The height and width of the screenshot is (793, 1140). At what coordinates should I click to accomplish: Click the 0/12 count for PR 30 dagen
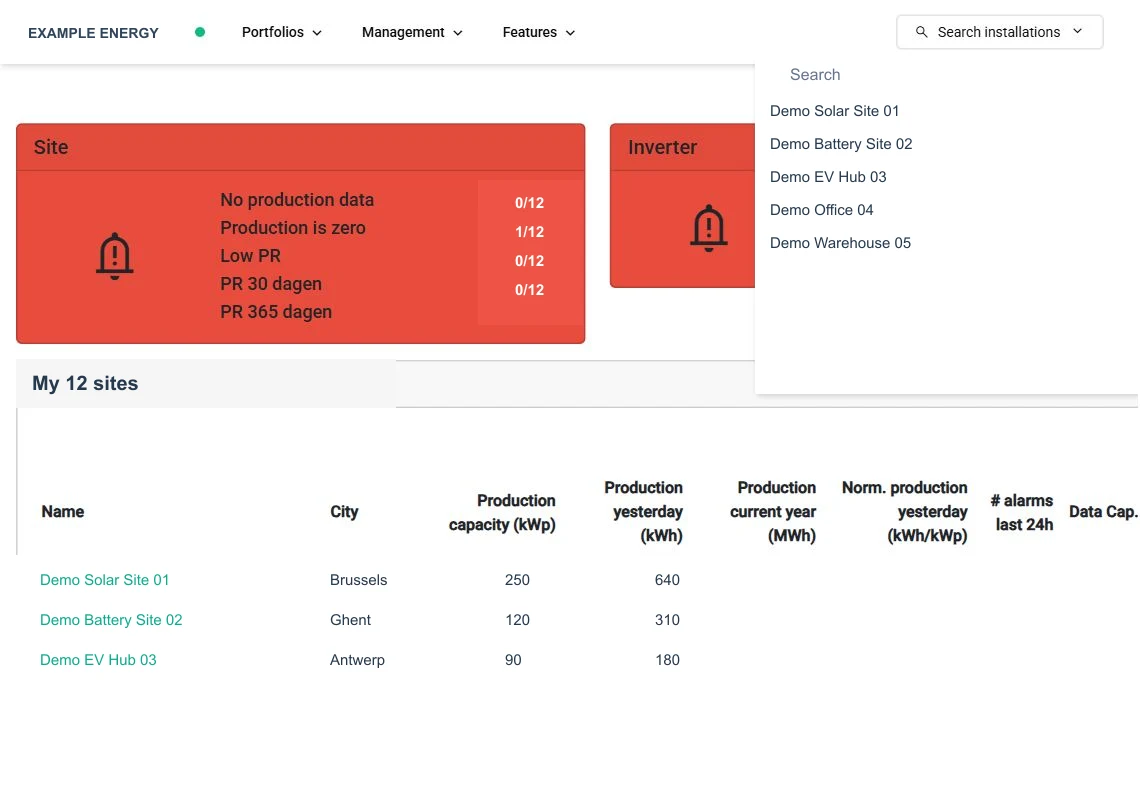[529, 290]
